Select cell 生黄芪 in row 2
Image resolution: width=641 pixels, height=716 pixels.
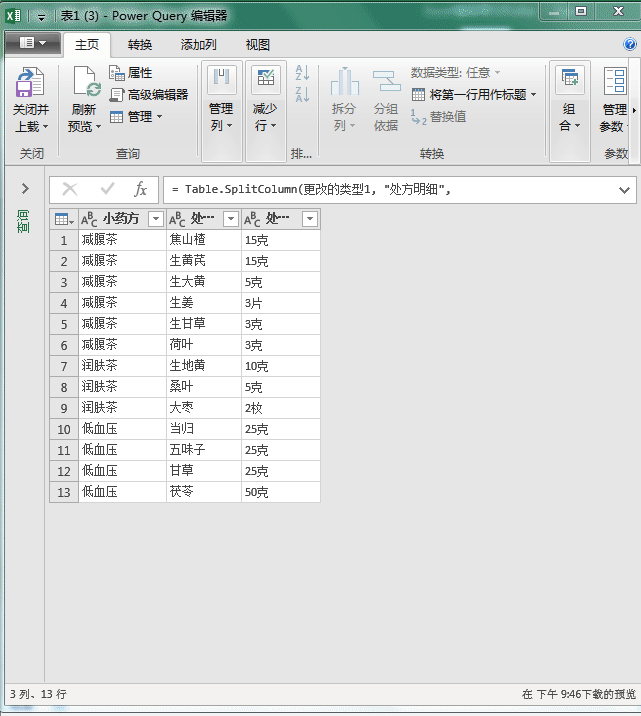(204, 261)
